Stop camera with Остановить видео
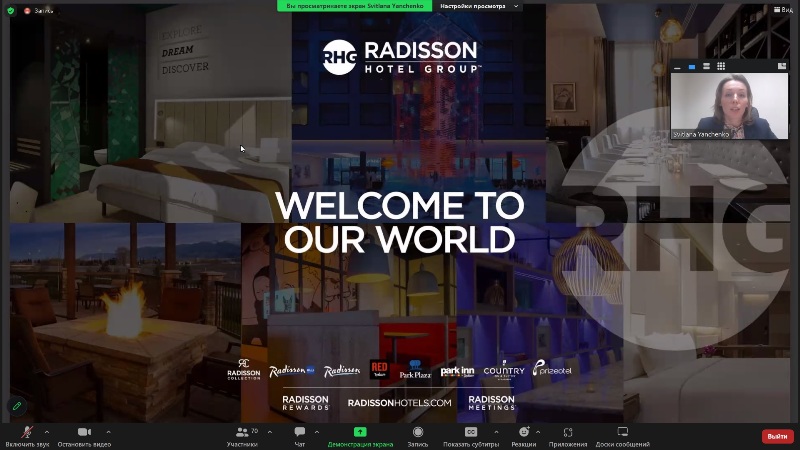The image size is (800, 450). 84,437
